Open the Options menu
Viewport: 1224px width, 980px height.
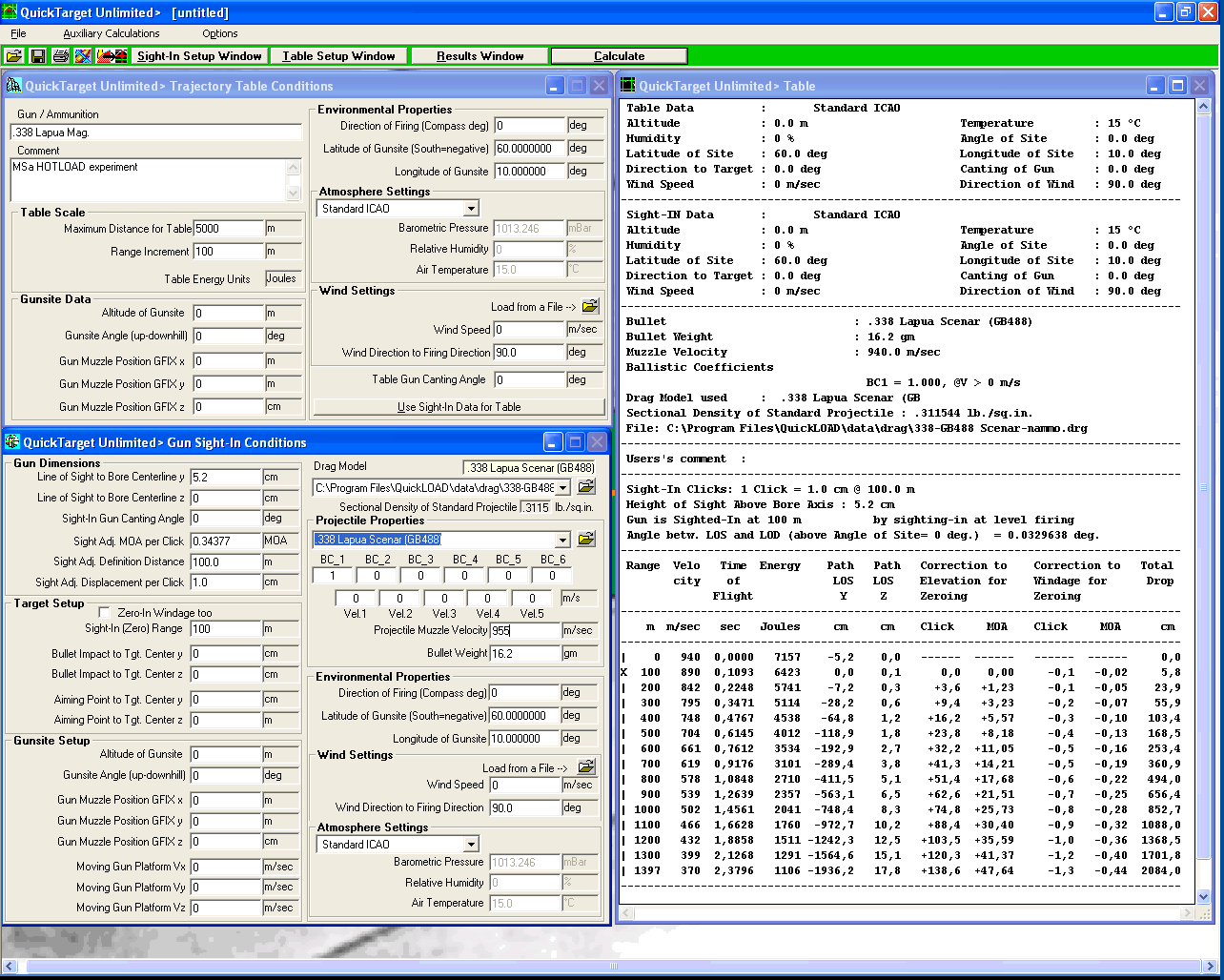219,33
